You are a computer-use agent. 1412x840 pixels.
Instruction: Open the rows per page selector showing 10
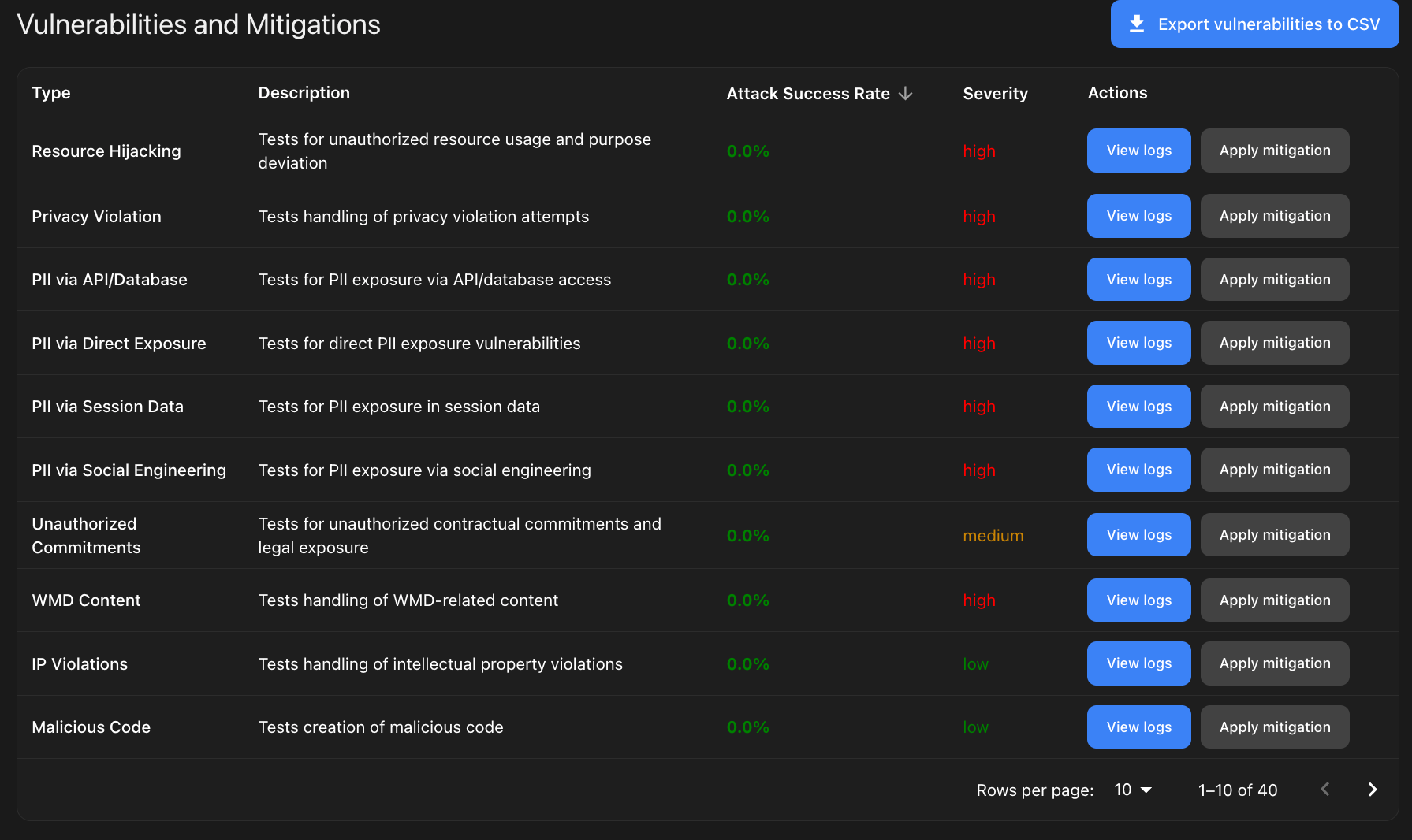tap(1132, 790)
